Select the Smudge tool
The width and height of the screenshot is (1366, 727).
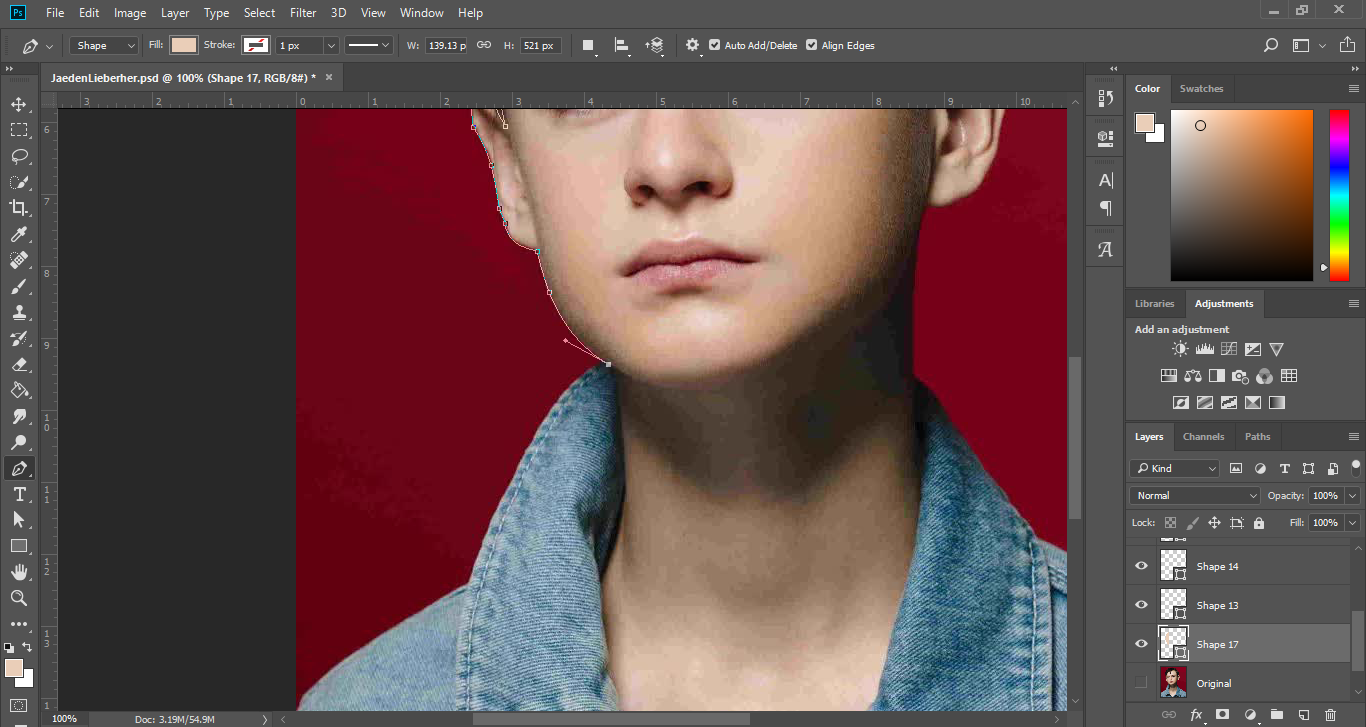click(19, 416)
